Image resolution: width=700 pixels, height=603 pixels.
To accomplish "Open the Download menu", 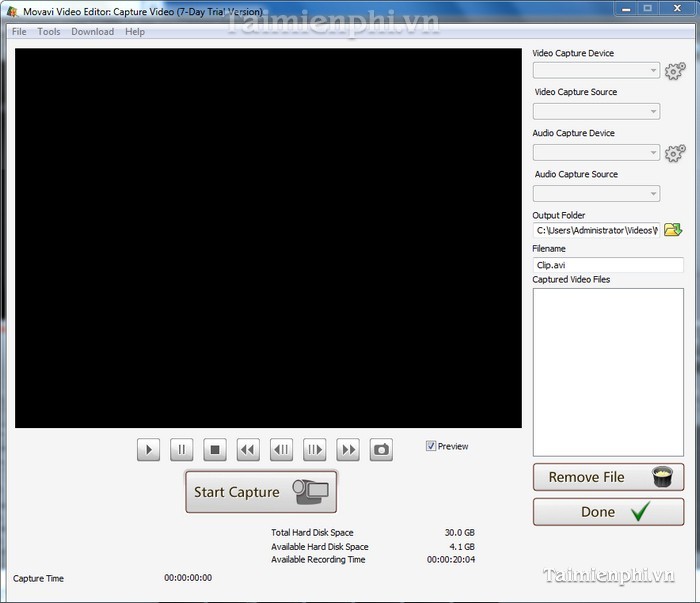I will [x=92, y=32].
